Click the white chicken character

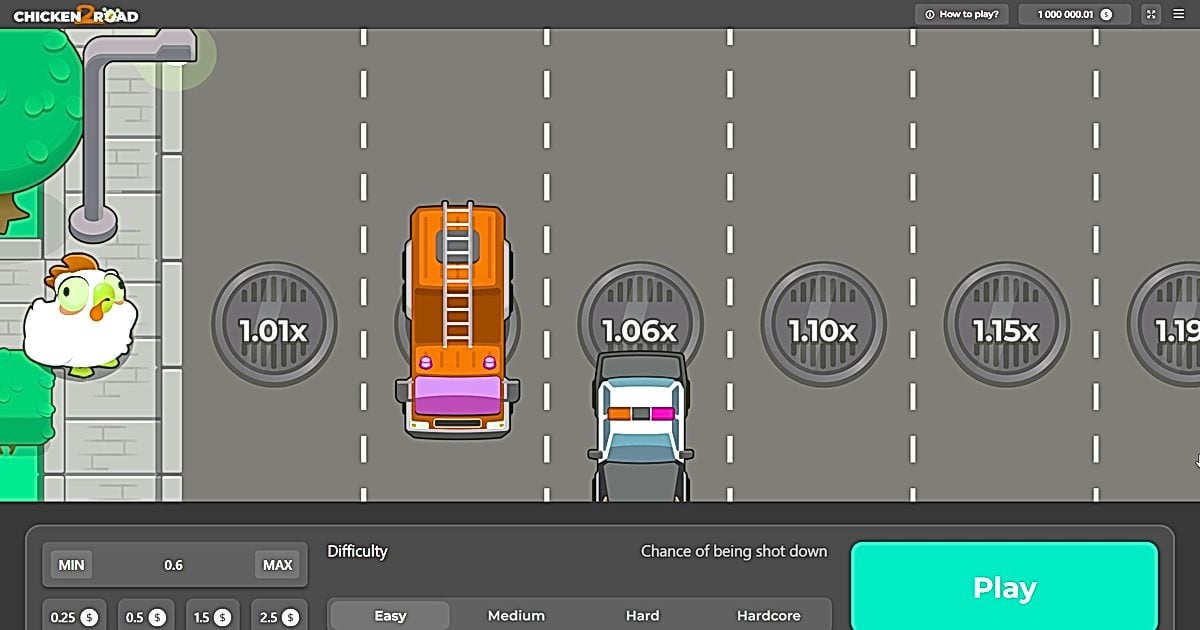(78, 316)
